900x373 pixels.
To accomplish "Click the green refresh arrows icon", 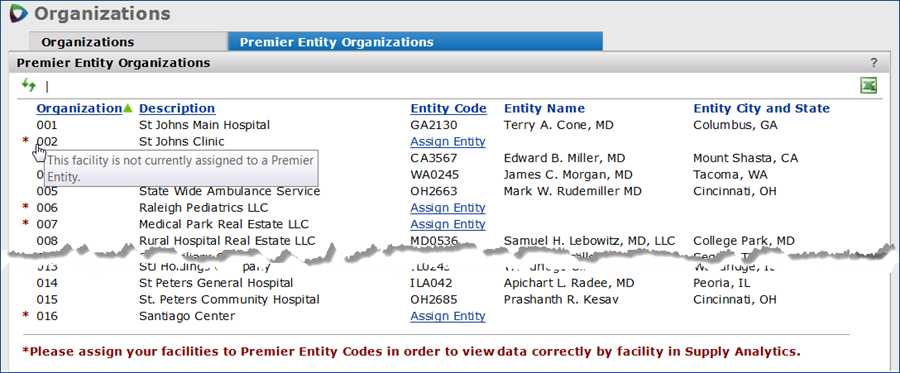I will 29,86.
